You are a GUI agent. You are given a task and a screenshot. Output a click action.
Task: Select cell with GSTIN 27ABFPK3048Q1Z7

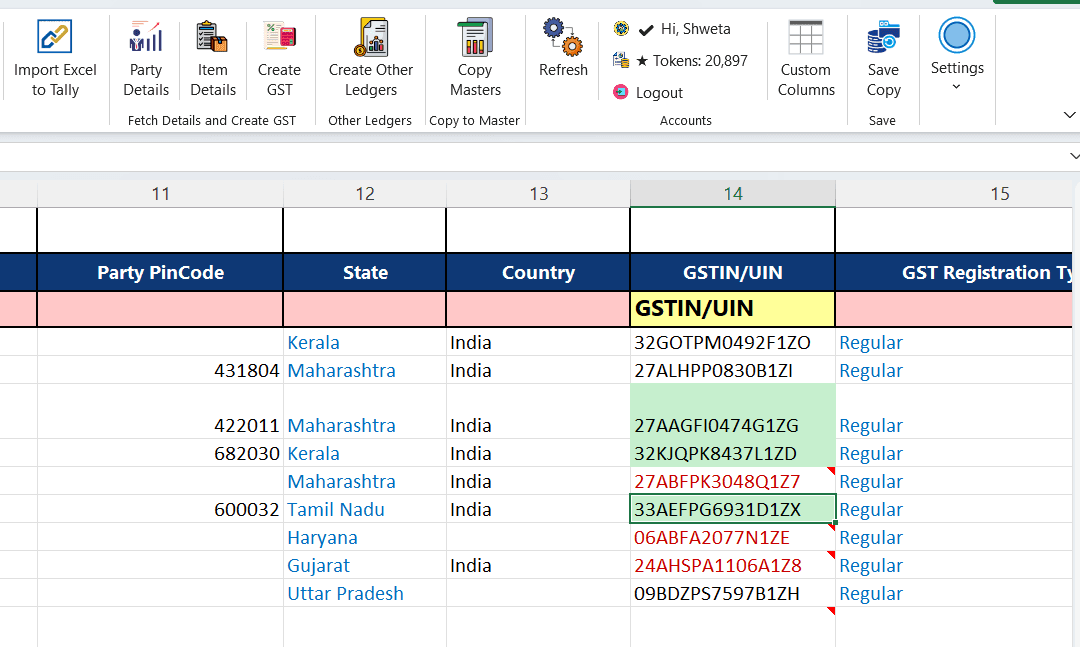point(717,482)
